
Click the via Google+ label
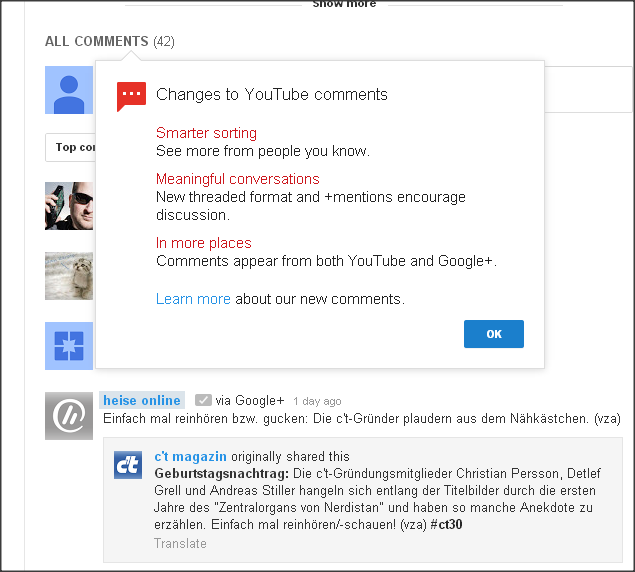click(x=249, y=401)
